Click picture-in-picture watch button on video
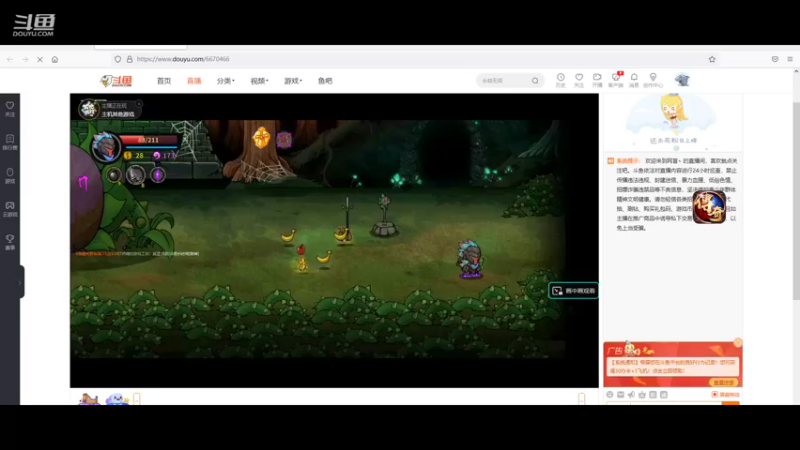The height and width of the screenshot is (450, 800). point(573,291)
